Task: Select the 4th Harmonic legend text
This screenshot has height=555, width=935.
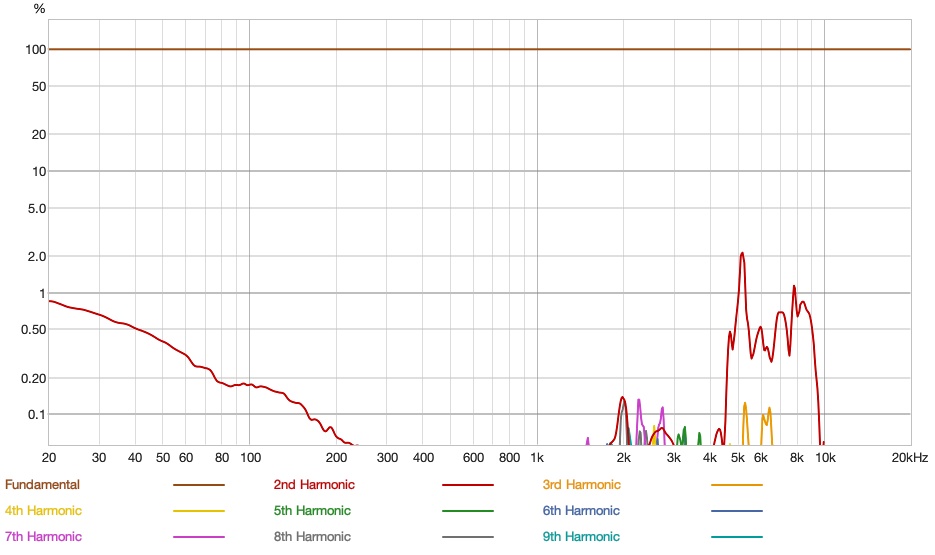Action: (43, 511)
